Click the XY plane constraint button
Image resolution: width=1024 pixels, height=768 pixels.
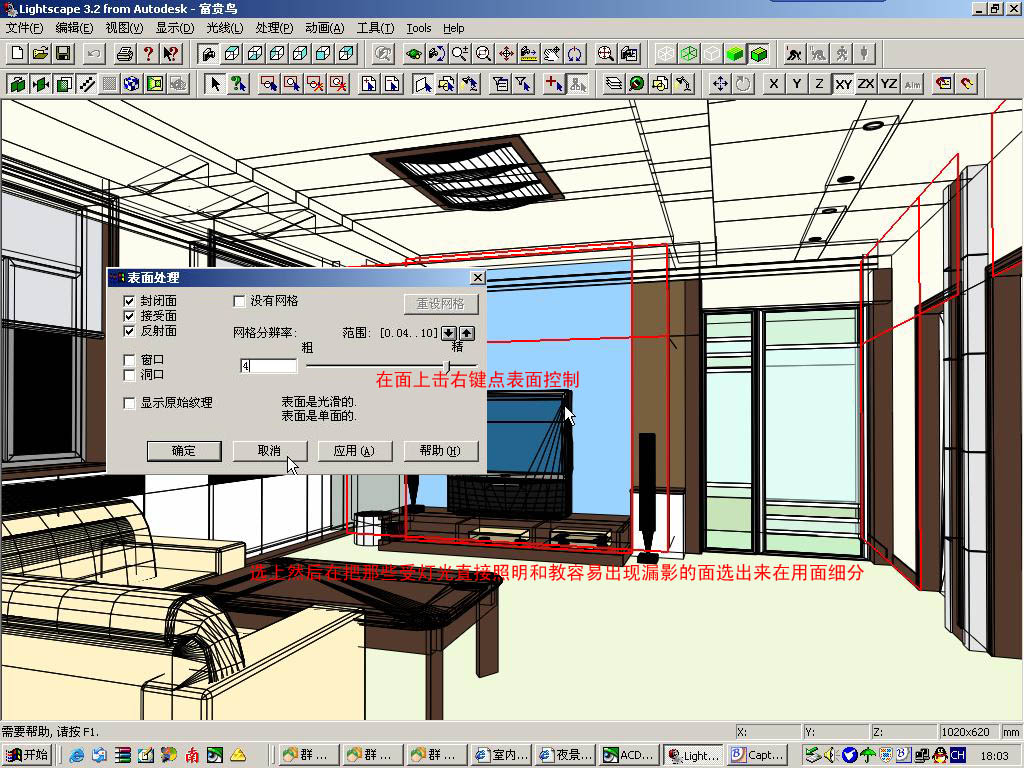843,84
